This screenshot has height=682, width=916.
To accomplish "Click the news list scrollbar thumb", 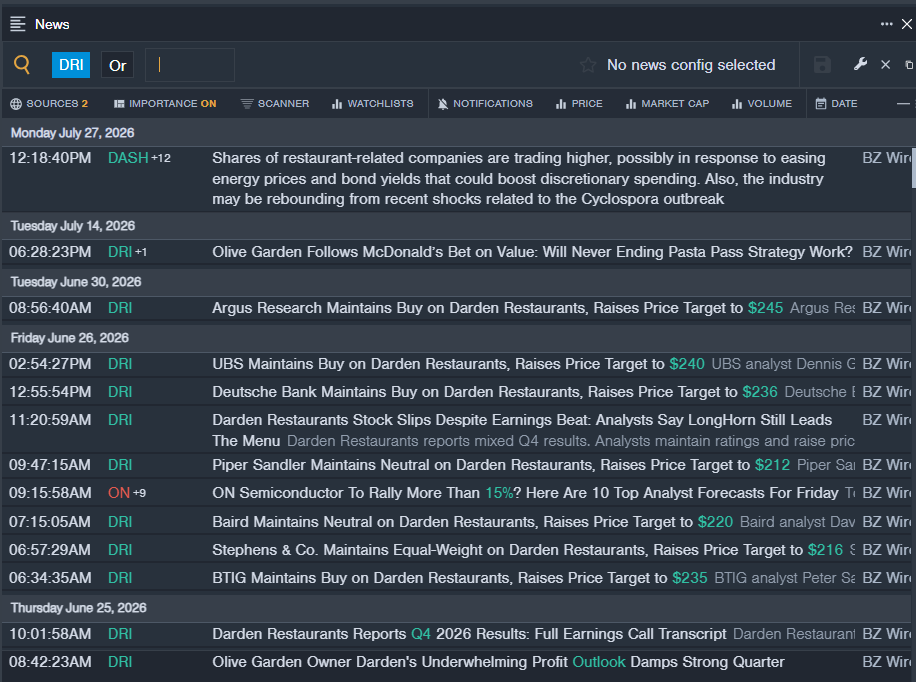I will [x=914, y=168].
